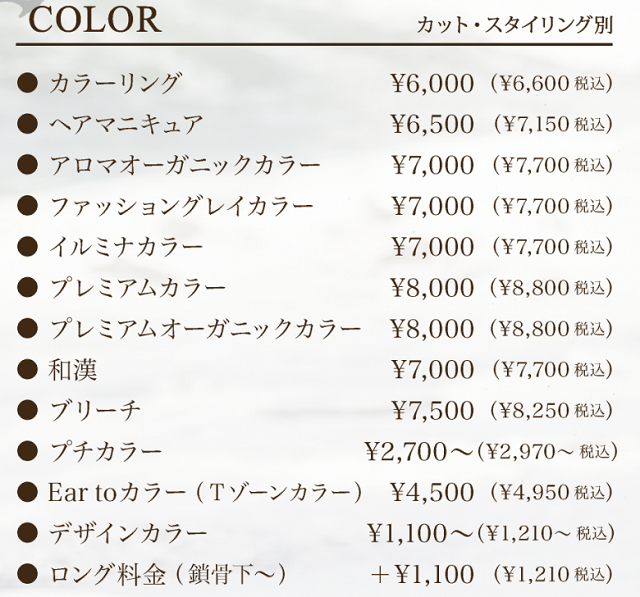Screen dimensions: 640x597
Task: Click the bullet beside カラーリング
Action: point(27,83)
